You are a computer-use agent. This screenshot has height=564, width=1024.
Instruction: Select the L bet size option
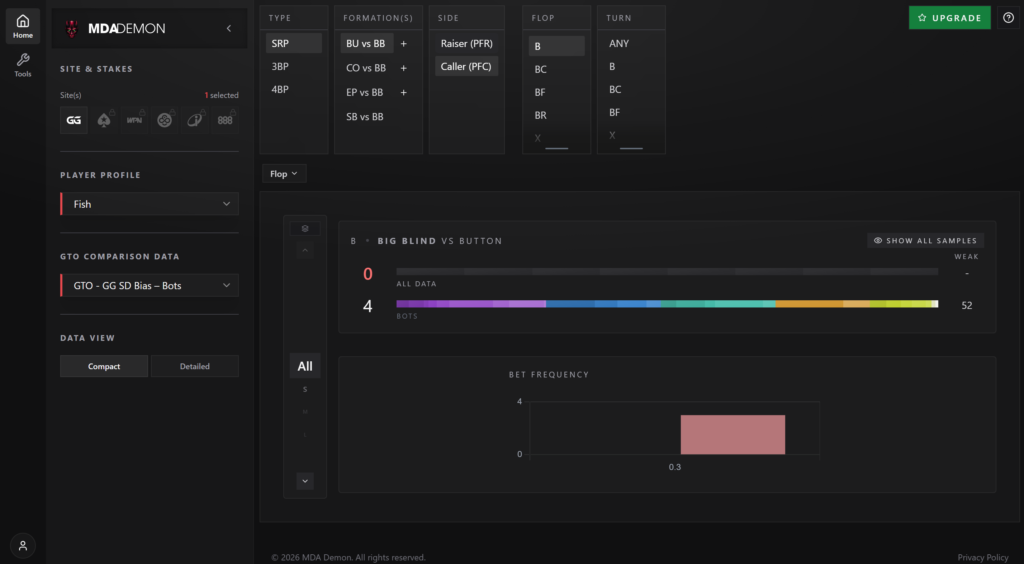click(305, 435)
